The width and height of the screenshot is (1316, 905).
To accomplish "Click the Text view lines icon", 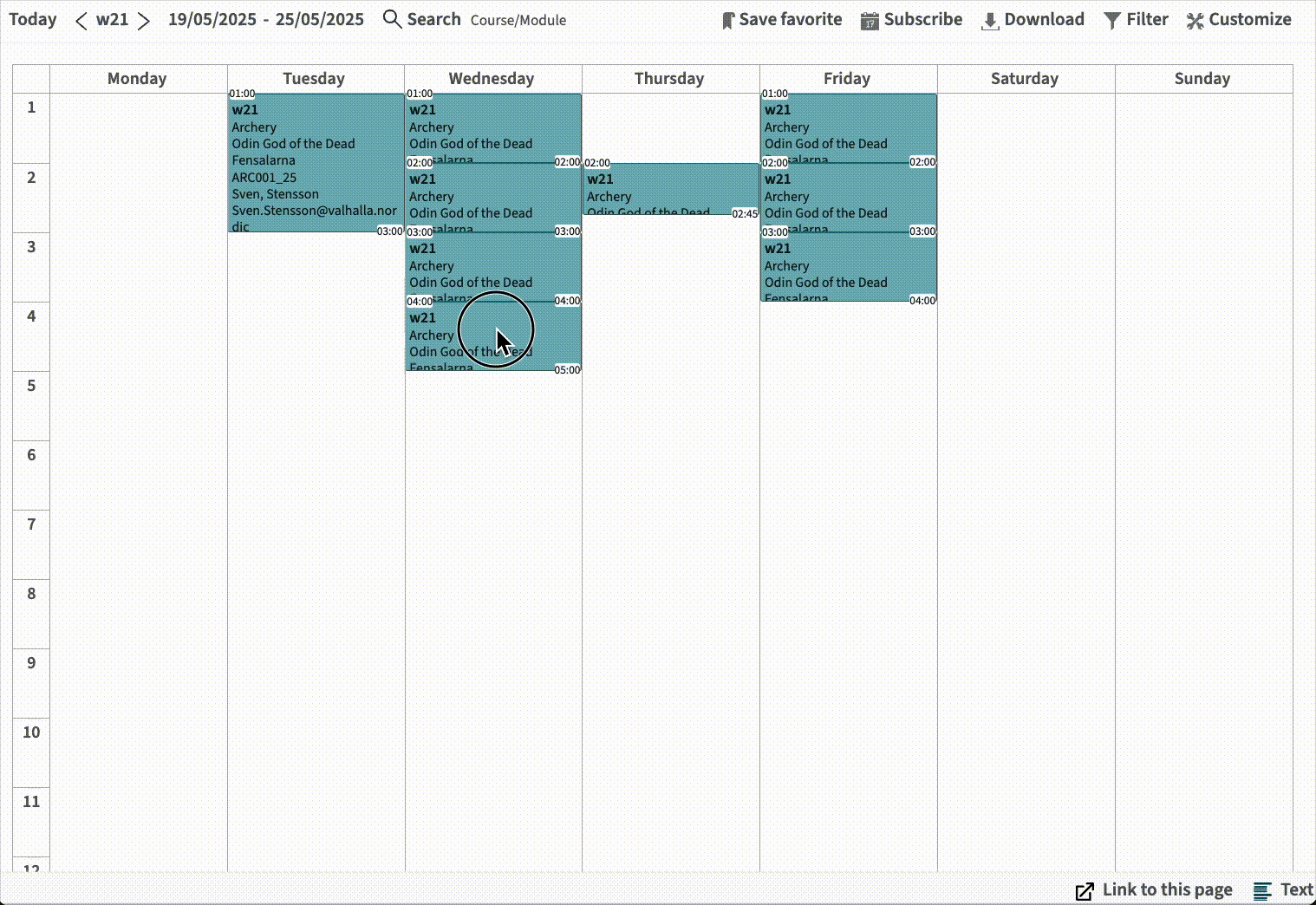I will click(1262, 890).
